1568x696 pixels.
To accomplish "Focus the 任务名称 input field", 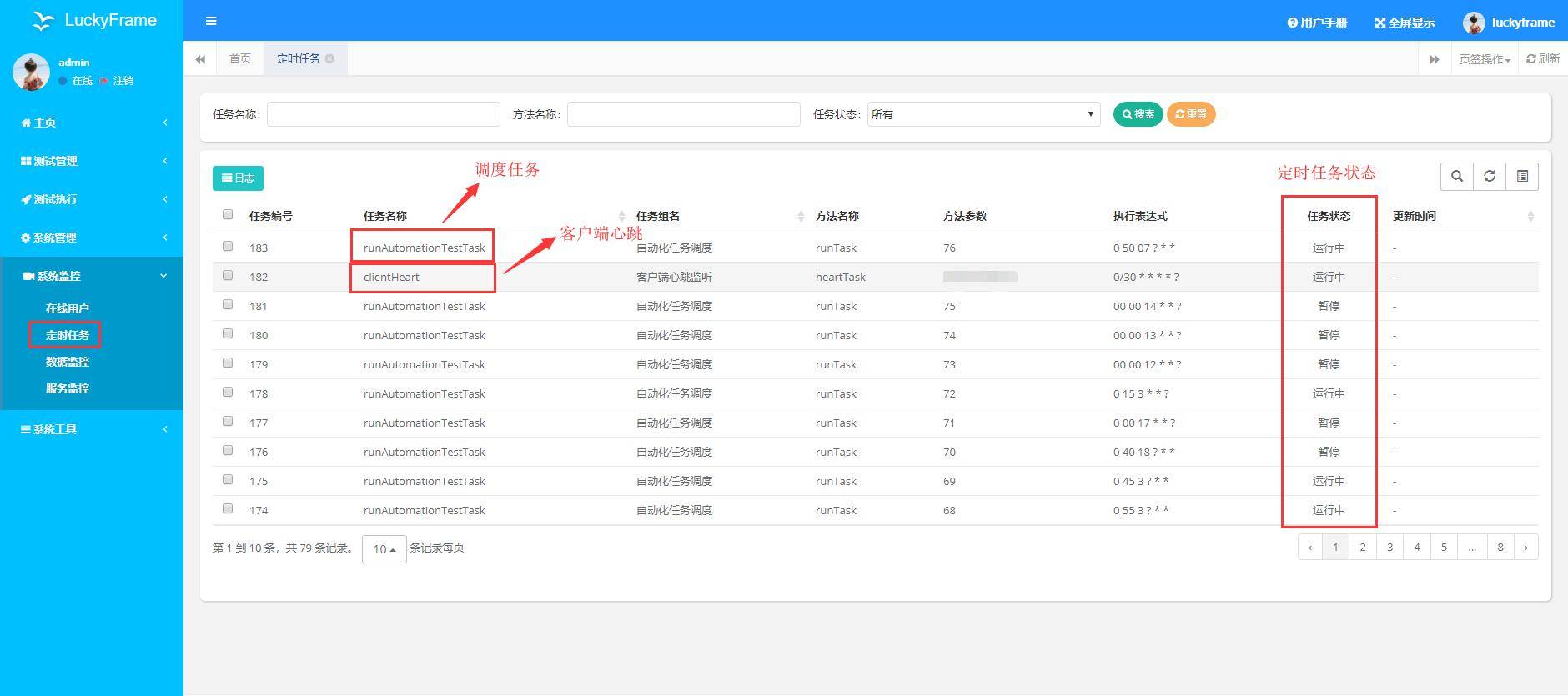I will 383,114.
